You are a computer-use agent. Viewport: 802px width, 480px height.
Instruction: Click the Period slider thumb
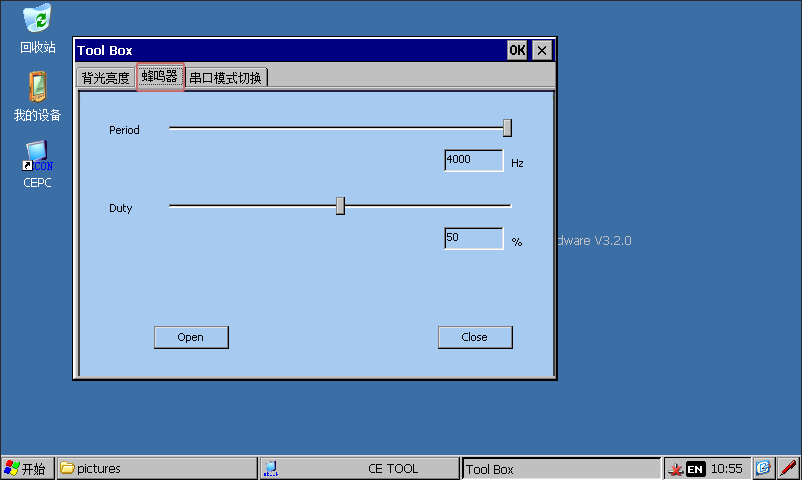click(507, 128)
